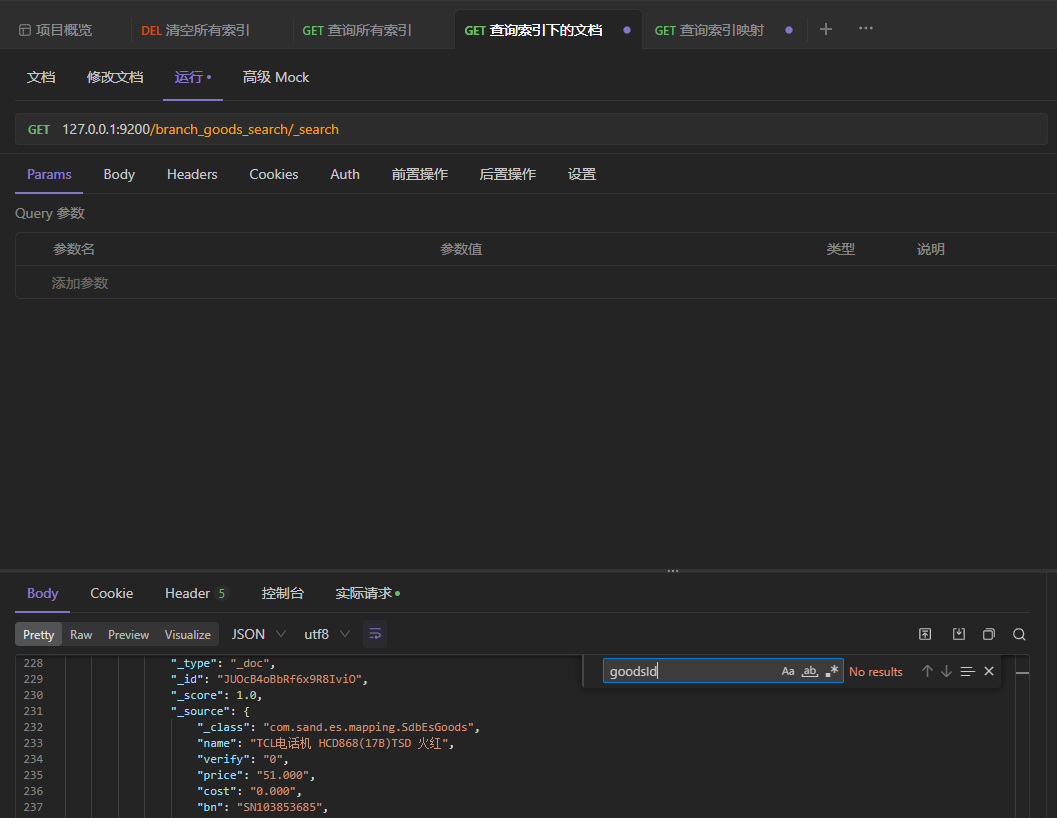Click the 添加参数 add parameter field
The width and height of the screenshot is (1057, 818).
[x=80, y=283]
